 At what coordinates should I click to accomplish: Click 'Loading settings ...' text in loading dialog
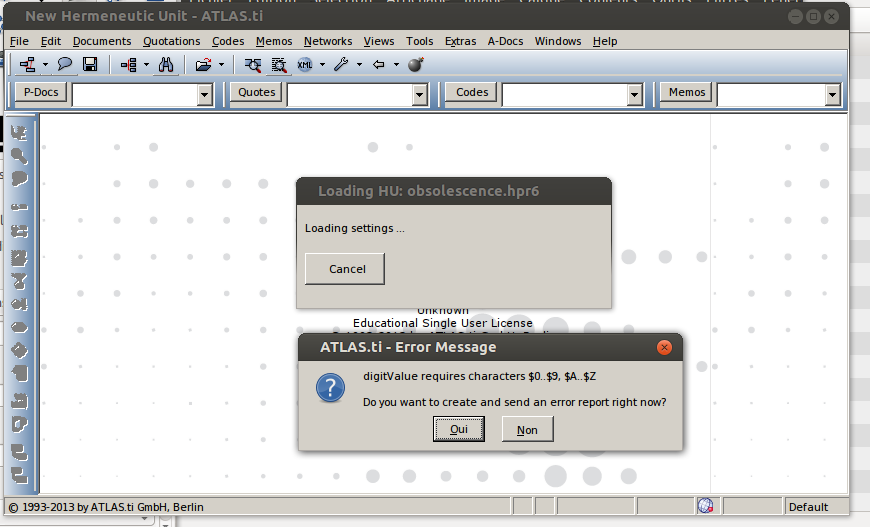coord(355,228)
